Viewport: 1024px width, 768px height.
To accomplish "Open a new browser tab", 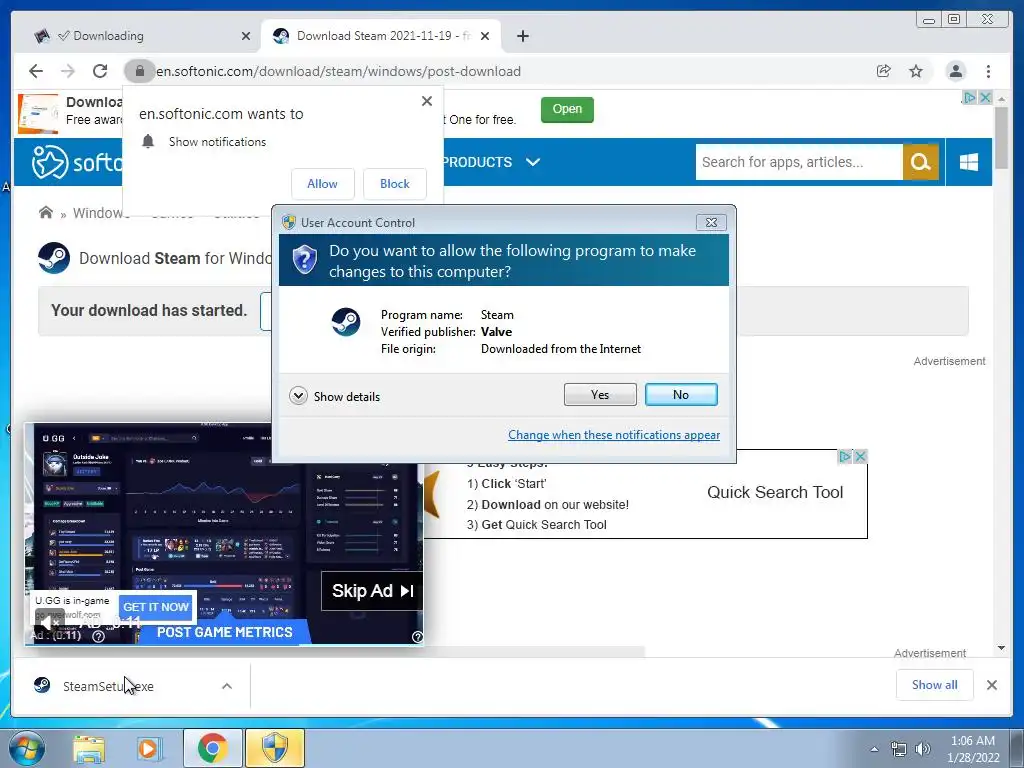I will 522,36.
